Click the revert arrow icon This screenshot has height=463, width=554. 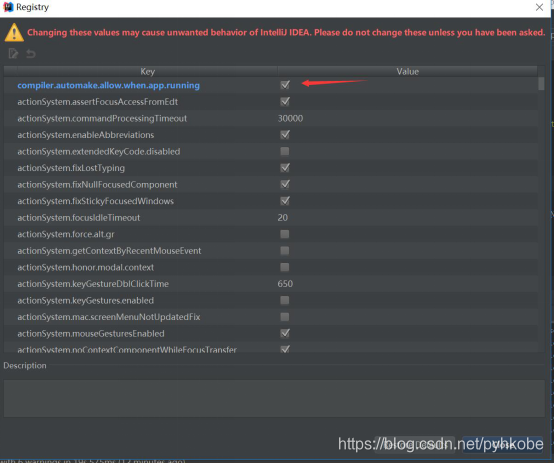(x=31, y=54)
